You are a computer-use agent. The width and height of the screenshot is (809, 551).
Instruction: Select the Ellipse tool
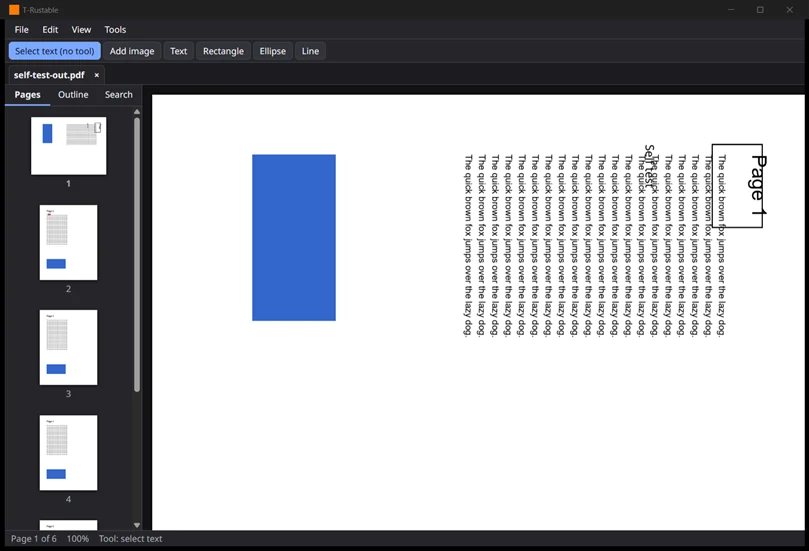272,51
